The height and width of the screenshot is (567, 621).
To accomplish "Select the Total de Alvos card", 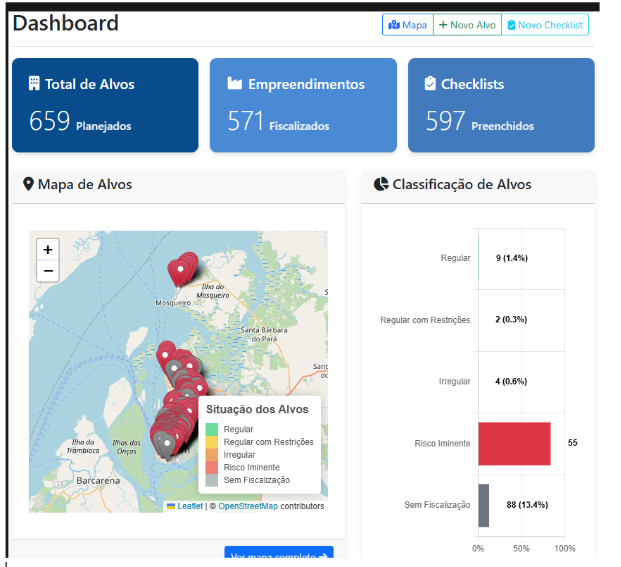I will pos(105,105).
